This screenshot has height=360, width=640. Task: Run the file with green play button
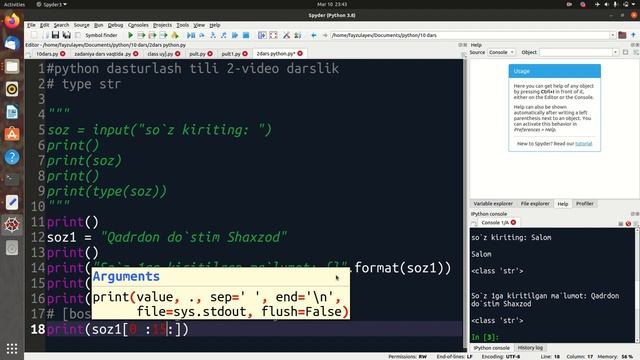tap(130, 36)
